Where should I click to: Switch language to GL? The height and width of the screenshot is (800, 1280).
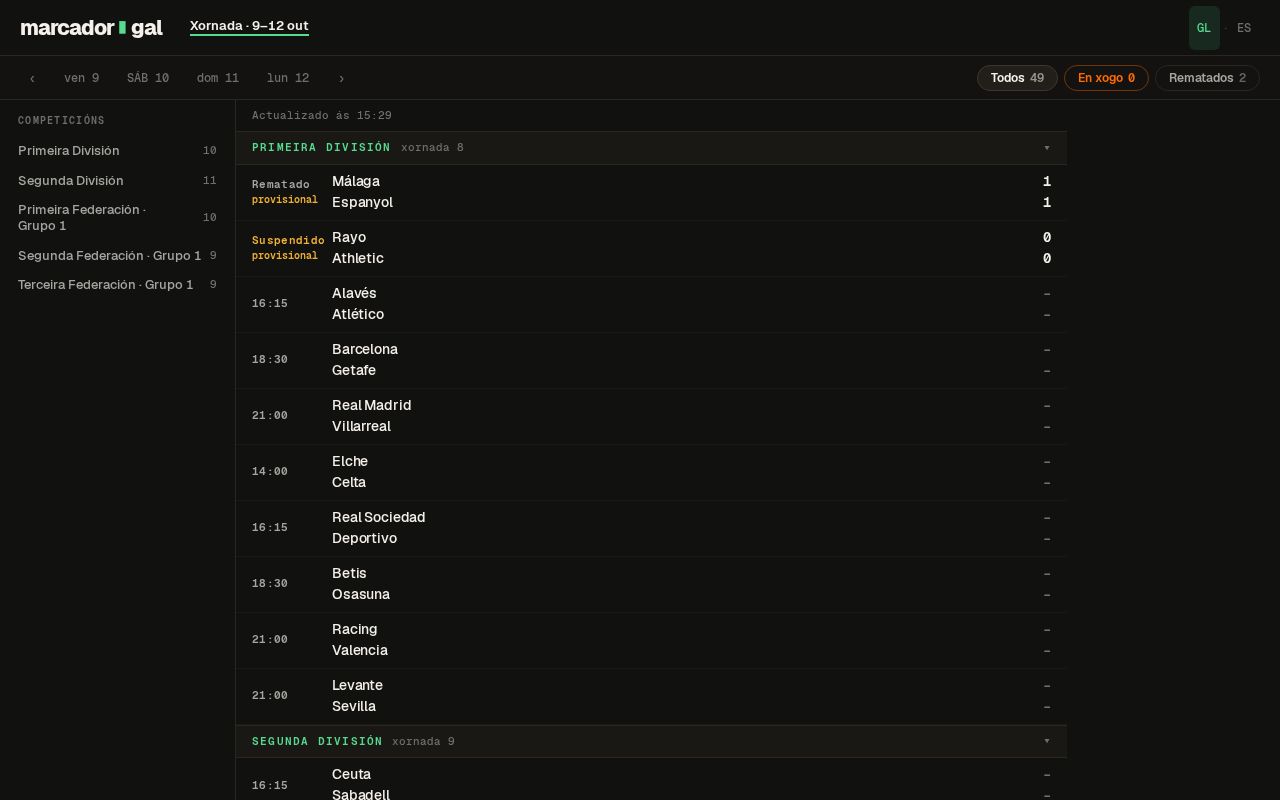pyautogui.click(x=1204, y=28)
